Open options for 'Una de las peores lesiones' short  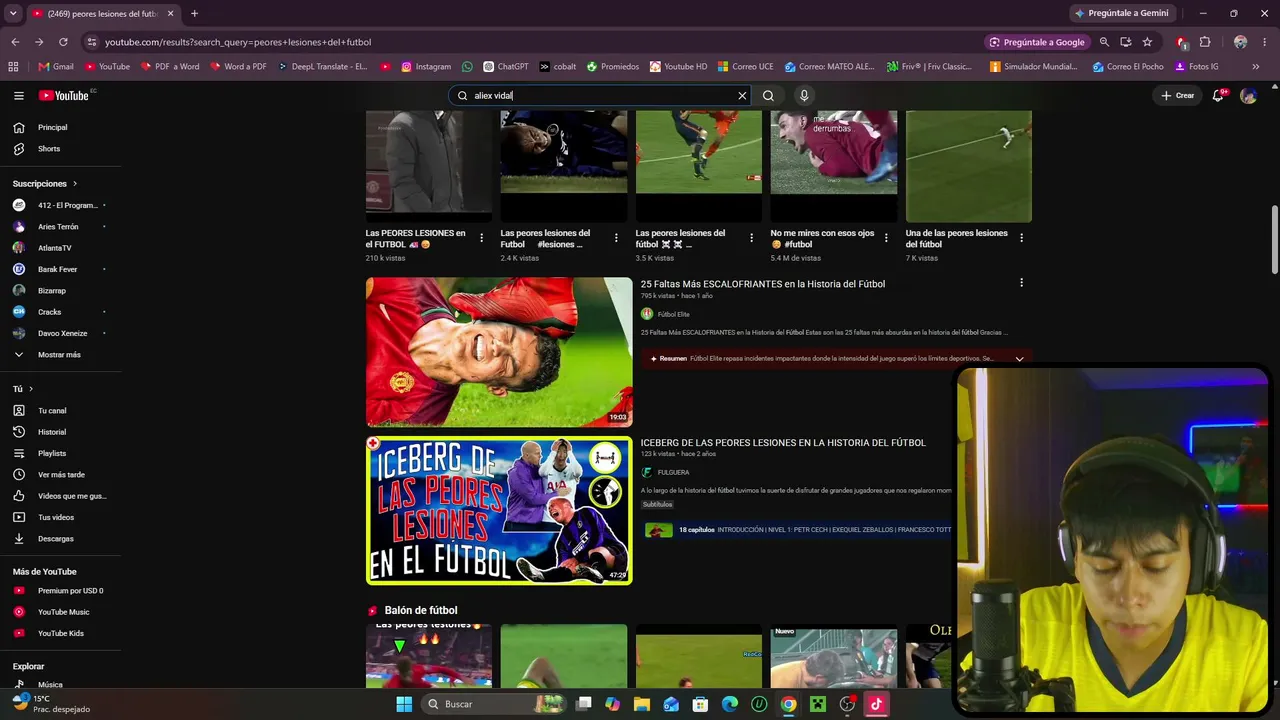click(x=1021, y=238)
